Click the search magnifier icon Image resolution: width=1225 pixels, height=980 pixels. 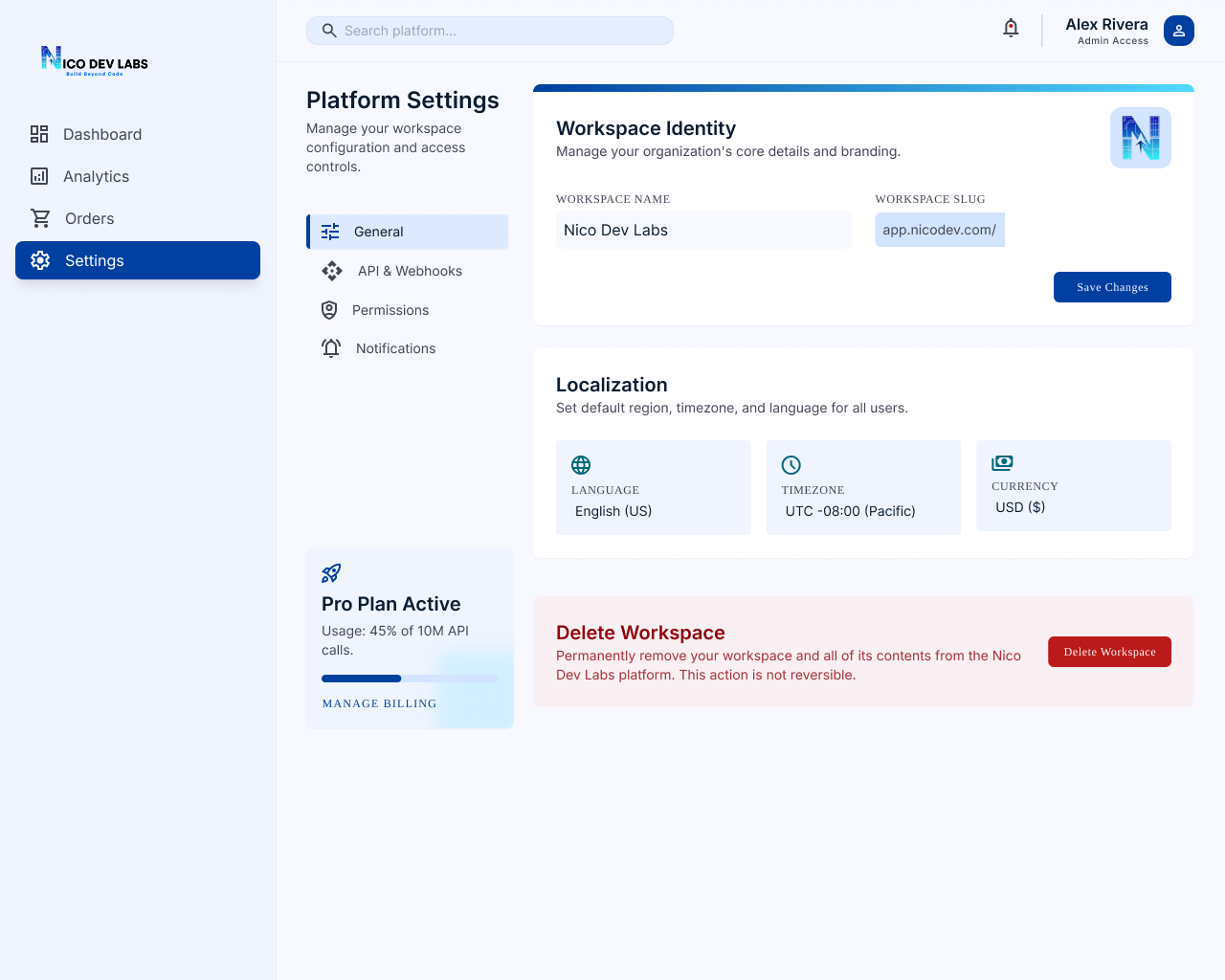click(x=329, y=31)
